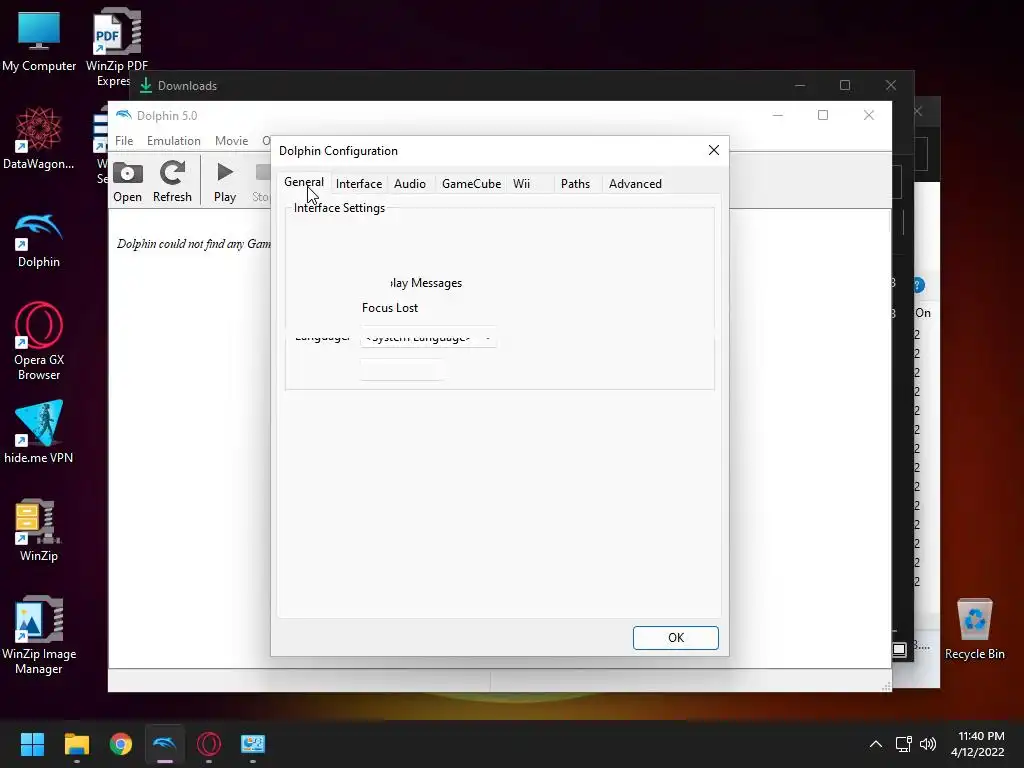1024x768 pixels.
Task: Show hidden system tray icons
Action: click(x=876, y=744)
